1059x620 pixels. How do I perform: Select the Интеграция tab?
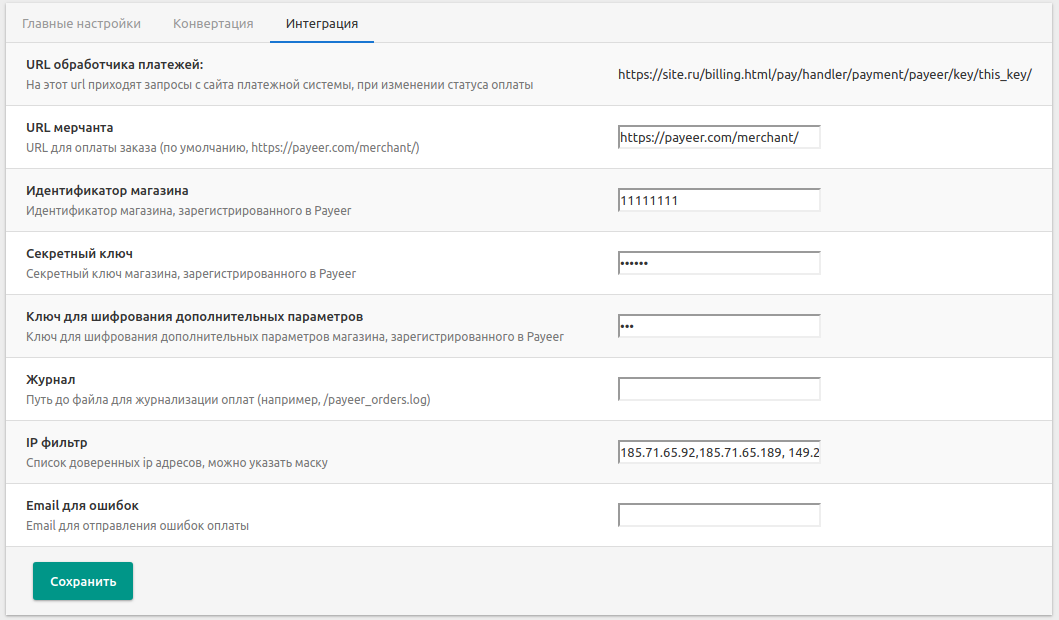click(321, 23)
